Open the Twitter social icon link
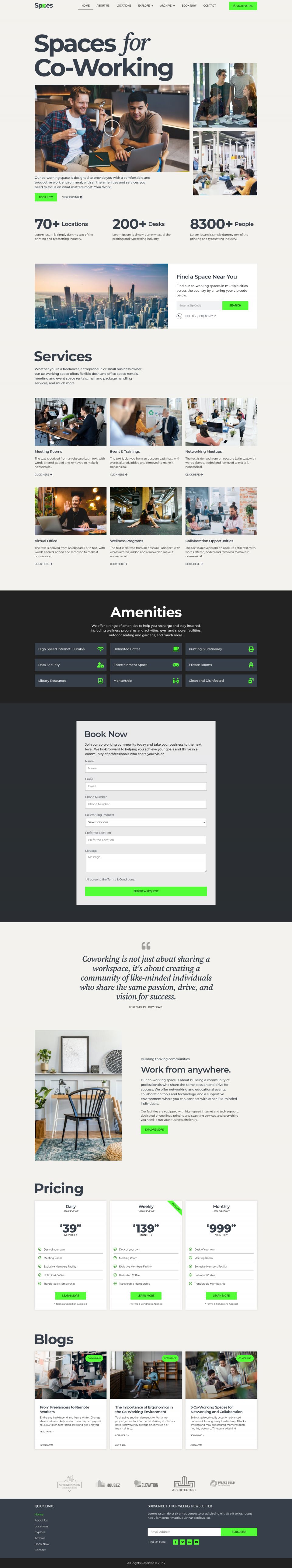Image resolution: width=292 pixels, height=1568 pixels. [x=182, y=1542]
